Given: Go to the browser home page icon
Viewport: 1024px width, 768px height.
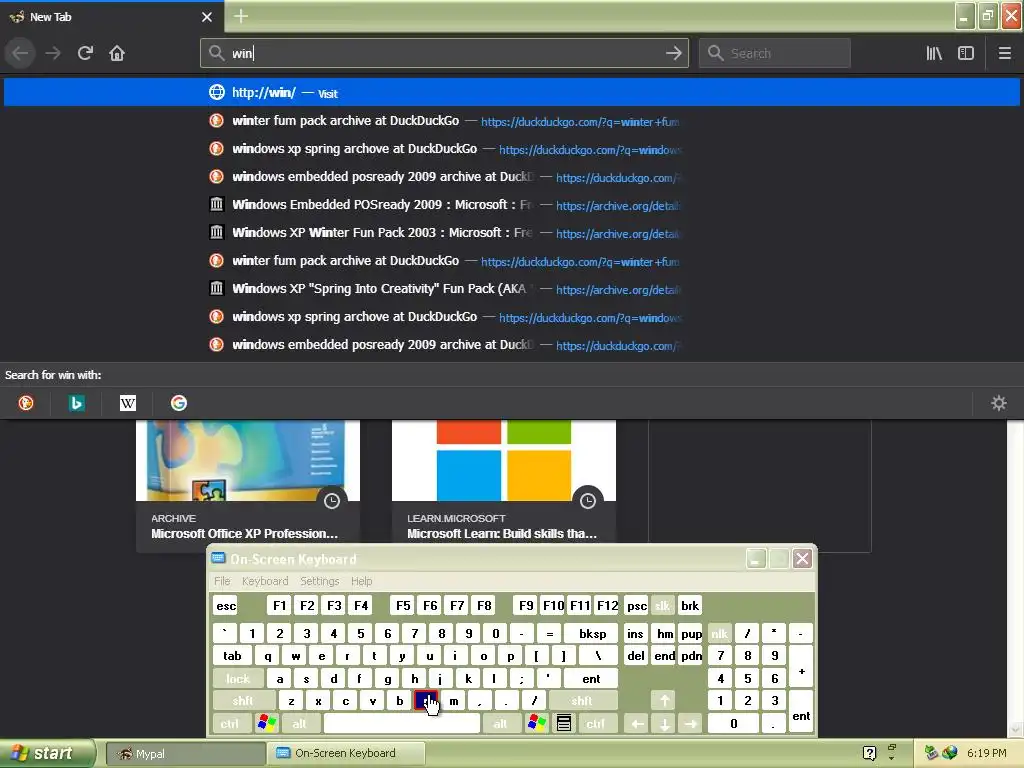Looking at the screenshot, I should [117, 53].
